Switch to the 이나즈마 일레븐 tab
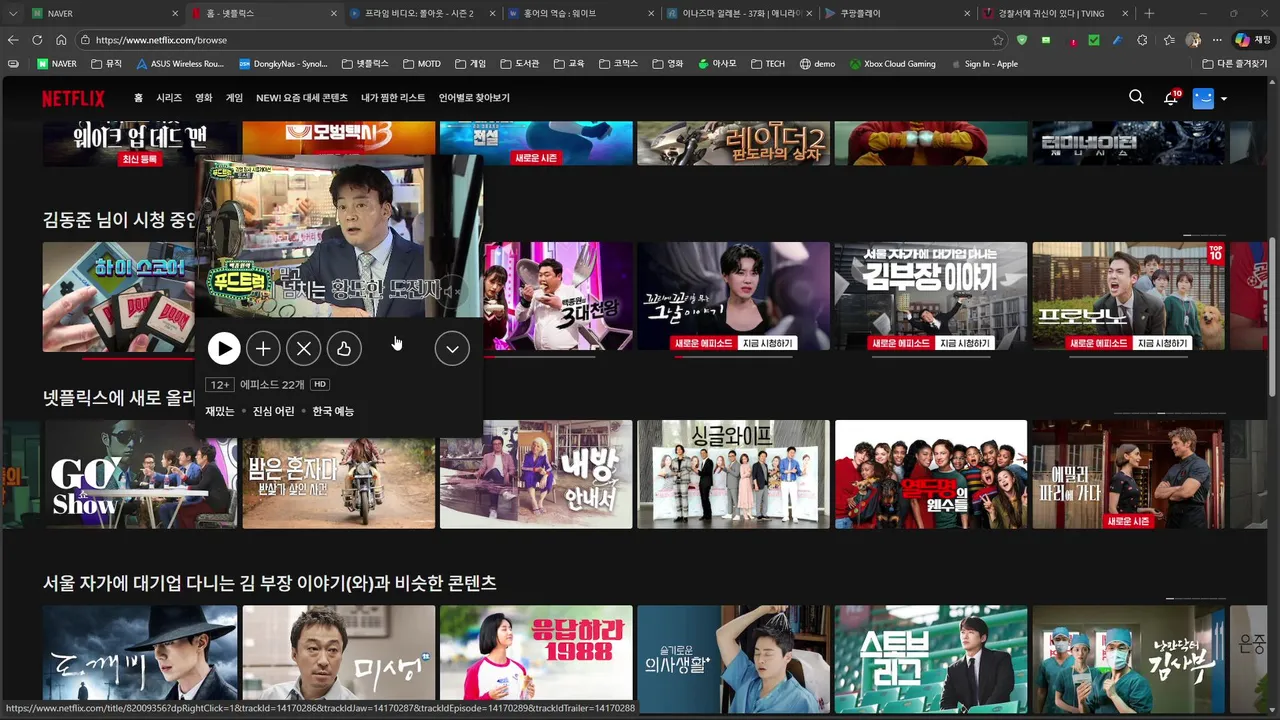 tap(740, 14)
